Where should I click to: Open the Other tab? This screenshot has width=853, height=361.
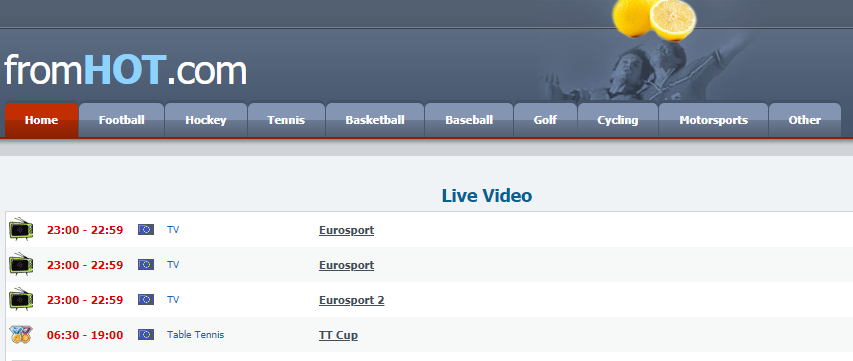coord(805,120)
